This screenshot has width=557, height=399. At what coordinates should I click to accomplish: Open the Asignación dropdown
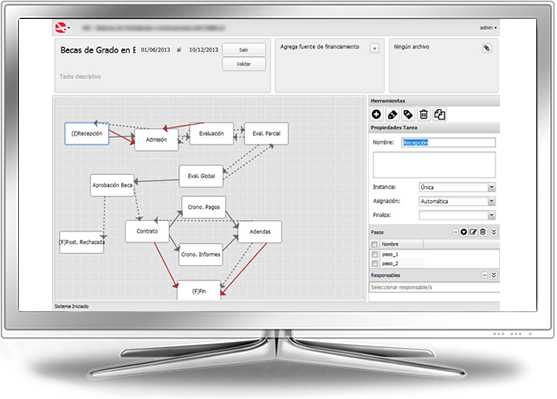[492, 201]
